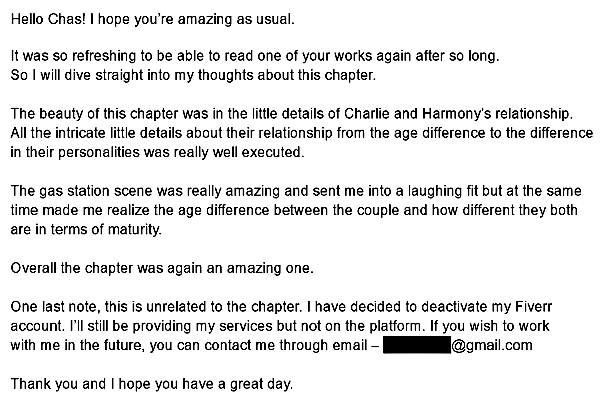Click the "@gmail.com" email address text
Viewport: 600px width, 402px height.
tap(492, 345)
